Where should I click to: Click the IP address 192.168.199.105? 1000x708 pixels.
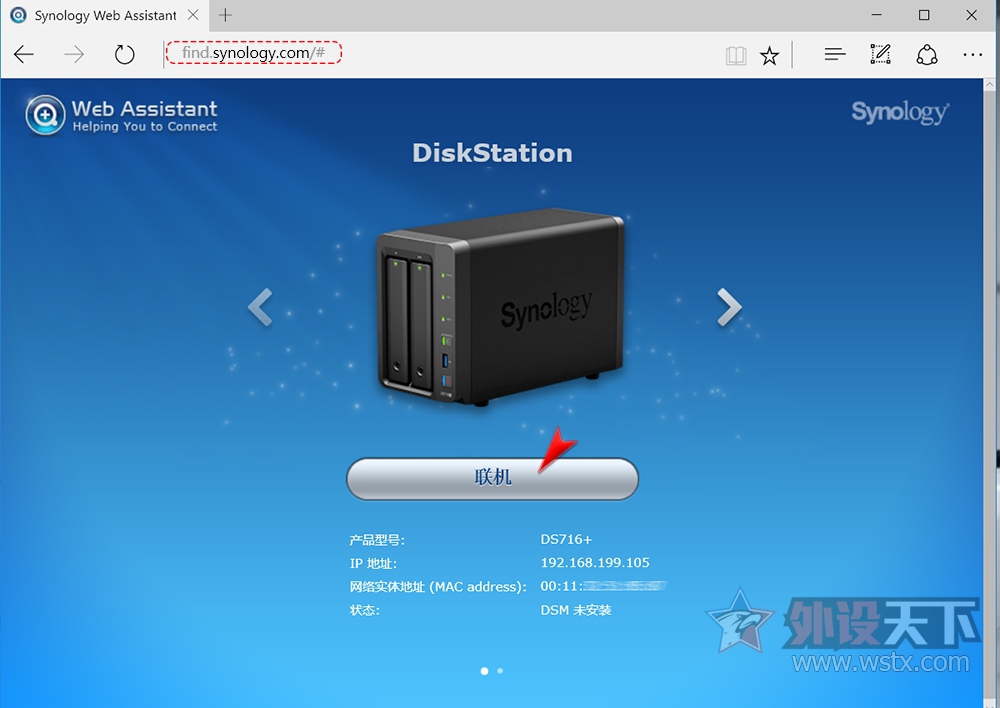tap(595, 563)
